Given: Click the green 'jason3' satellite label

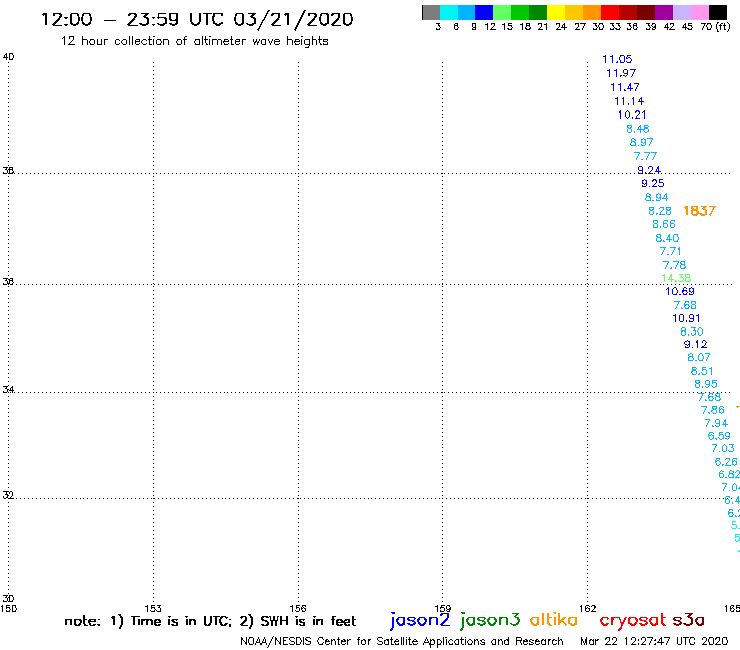Looking at the screenshot, I should click(490, 620).
